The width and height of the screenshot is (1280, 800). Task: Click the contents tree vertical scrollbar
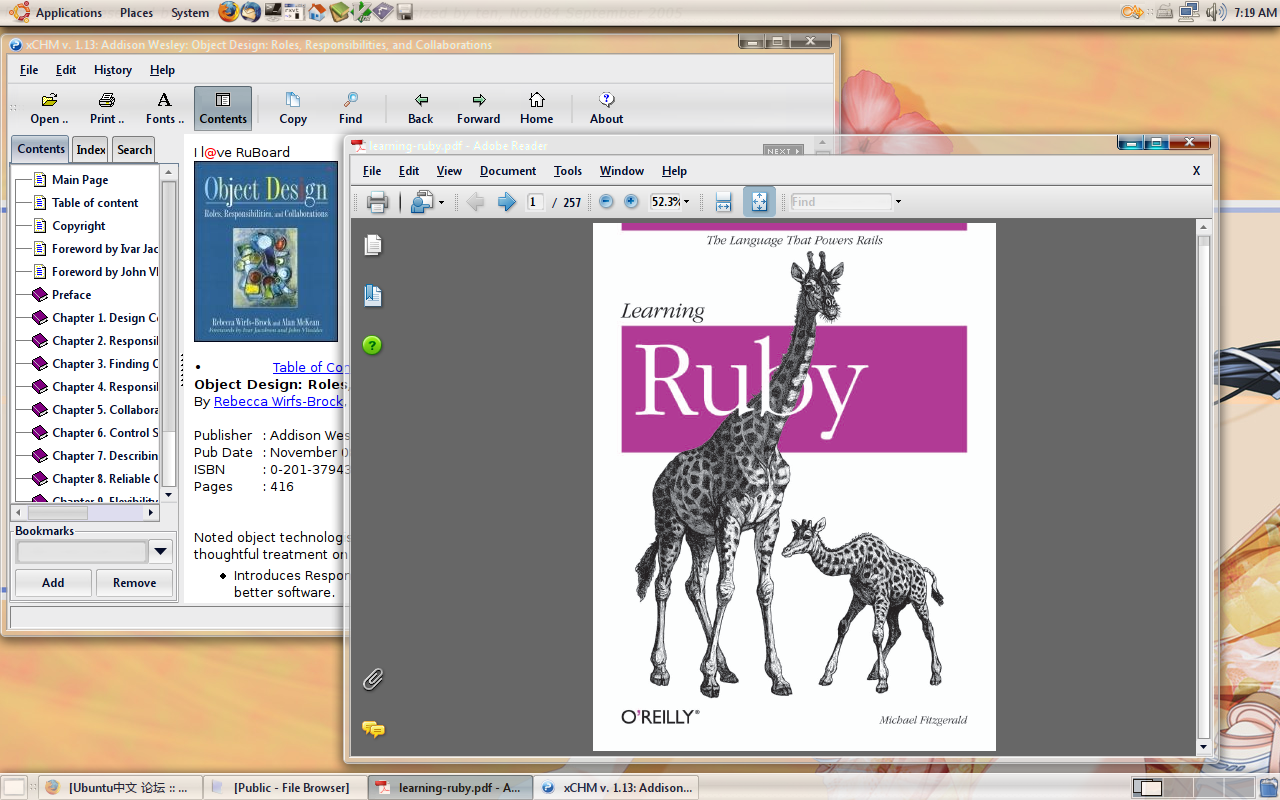coord(168,333)
